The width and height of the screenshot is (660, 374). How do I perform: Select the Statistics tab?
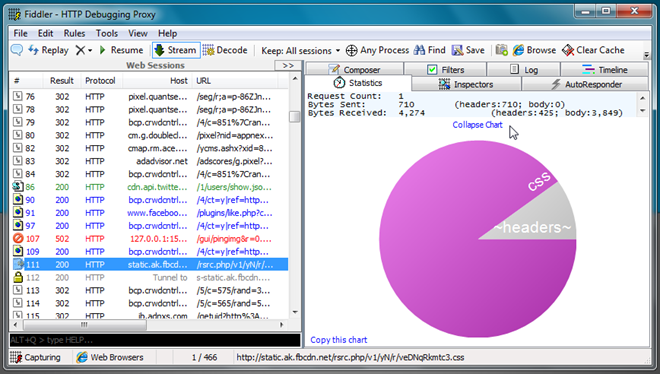pyautogui.click(x=358, y=83)
